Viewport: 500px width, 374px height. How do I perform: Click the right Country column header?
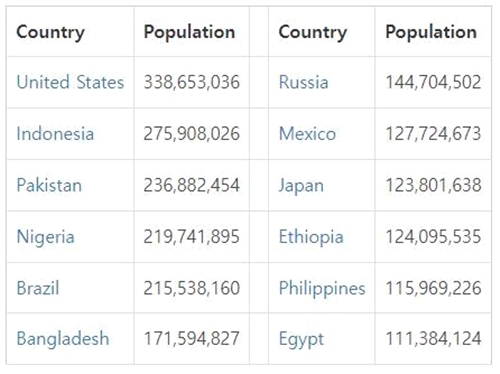[x=313, y=33]
